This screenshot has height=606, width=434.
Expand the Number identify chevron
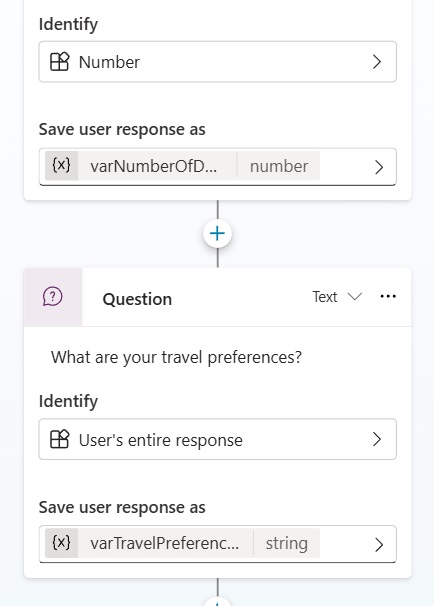coord(377,62)
